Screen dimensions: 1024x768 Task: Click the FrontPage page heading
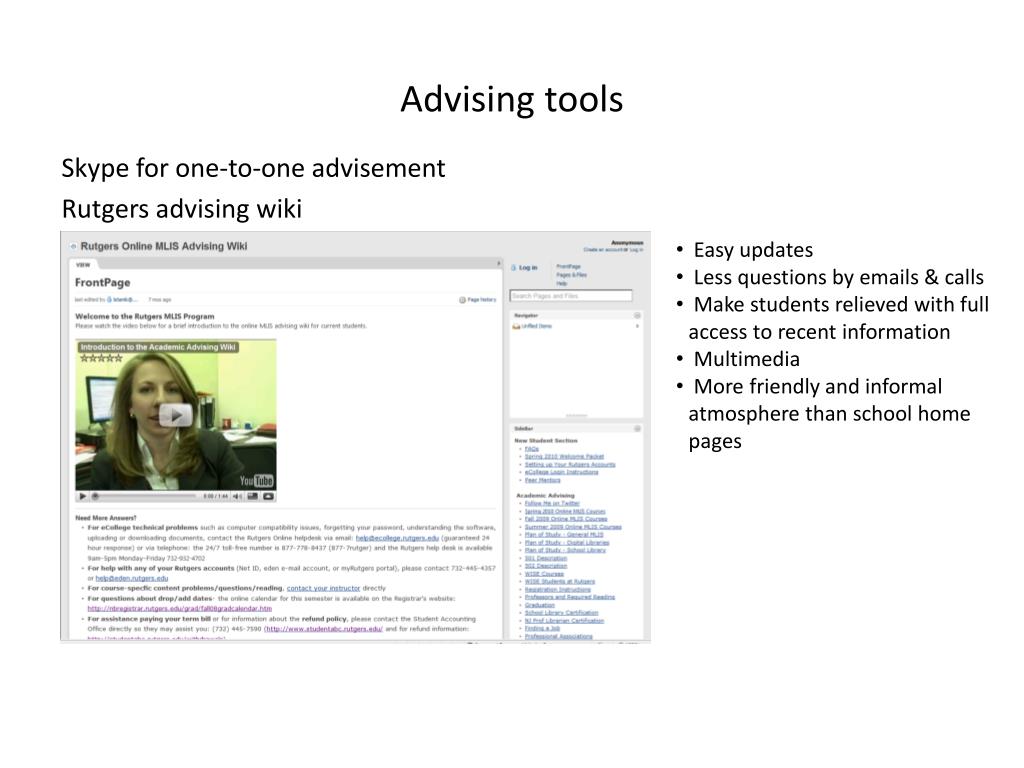click(103, 282)
